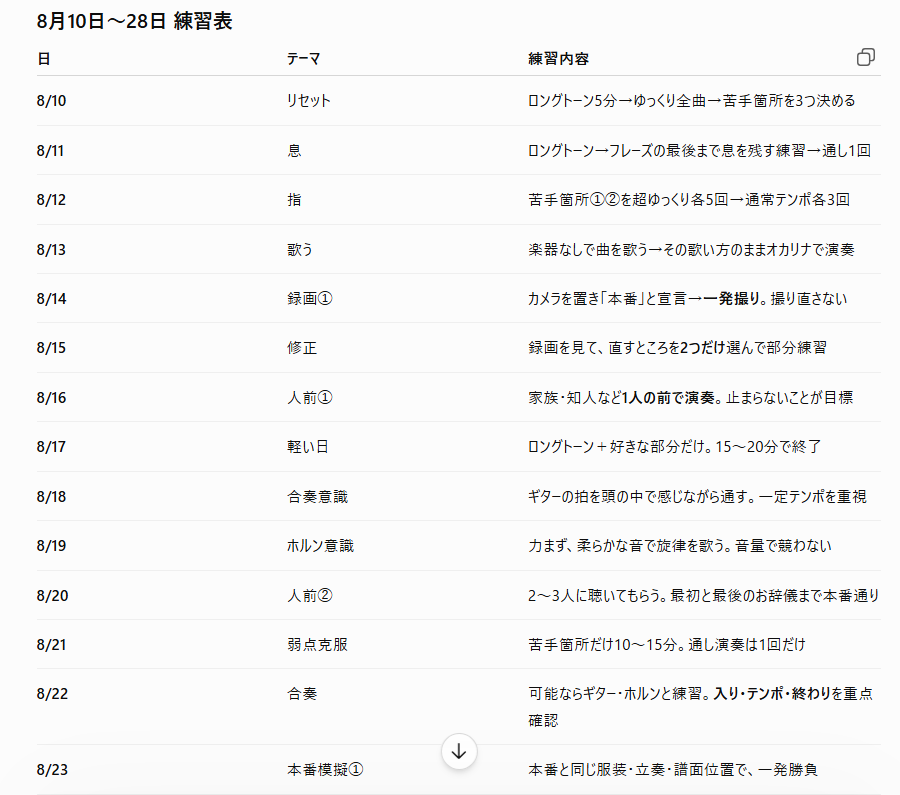This screenshot has width=900, height=795.
Task: Click the text 可能ならギター・ホルンと練習
Action: [x=615, y=693]
